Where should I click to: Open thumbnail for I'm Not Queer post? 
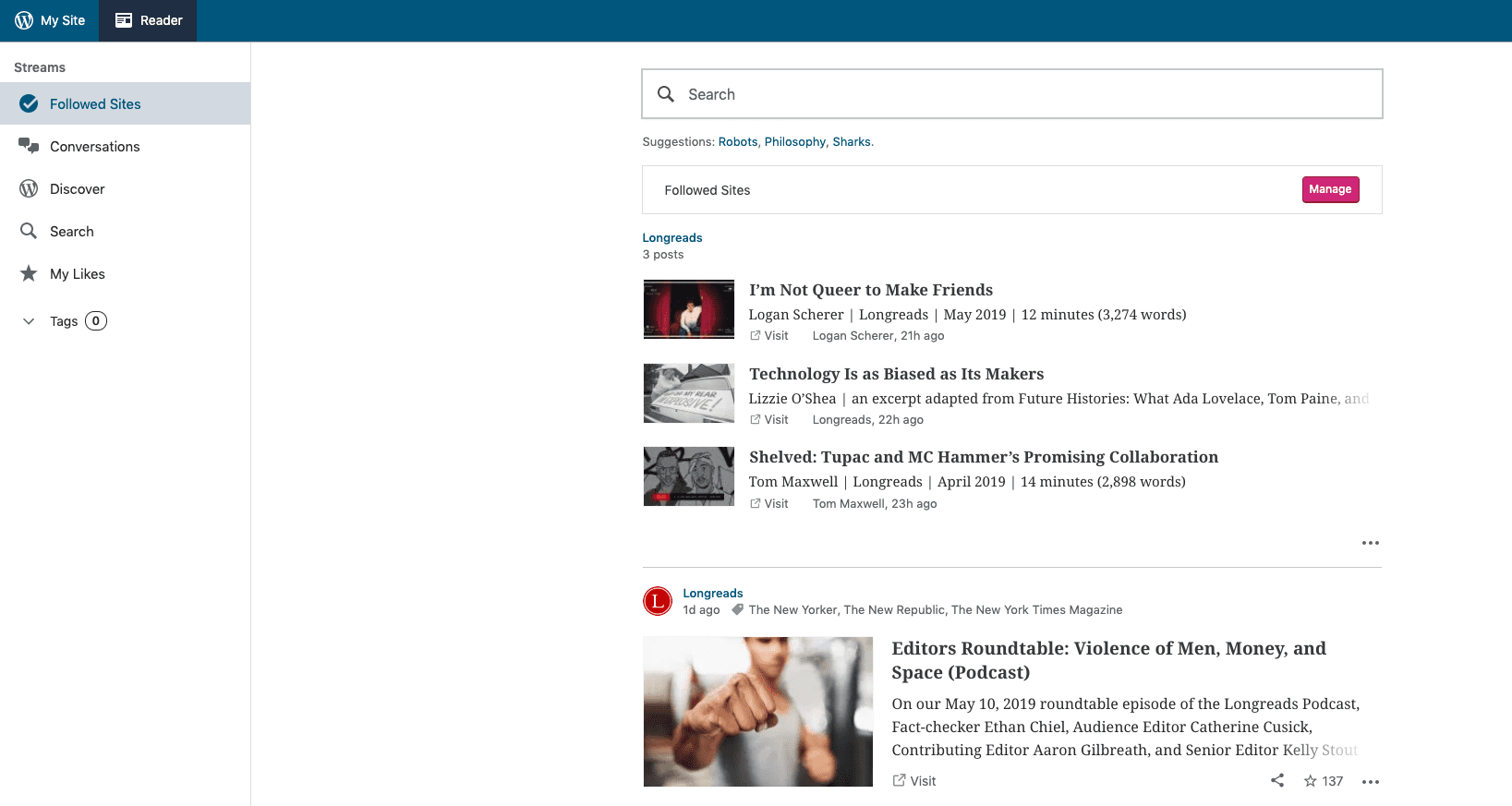click(x=689, y=309)
